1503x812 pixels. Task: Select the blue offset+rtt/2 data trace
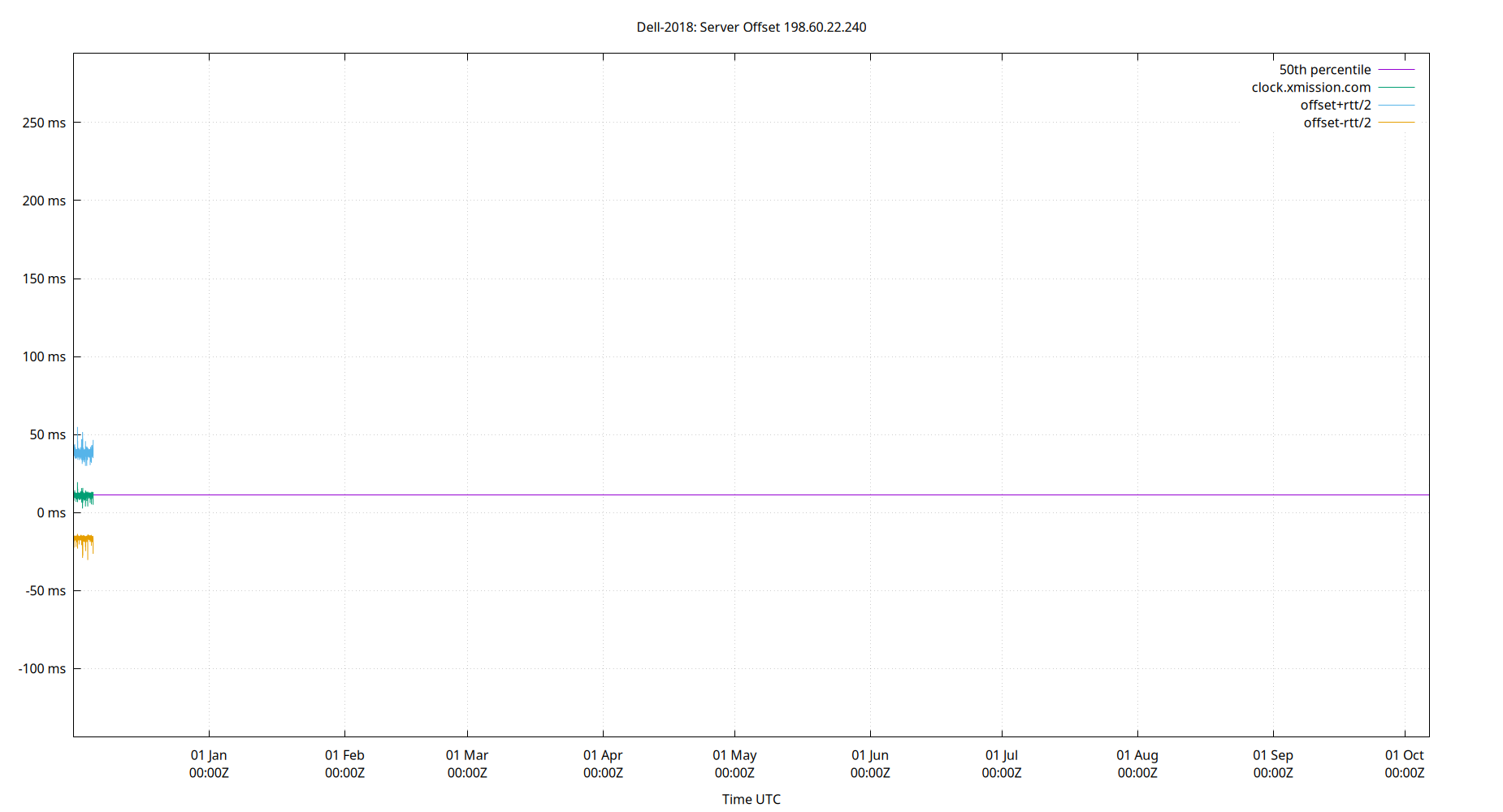84,452
